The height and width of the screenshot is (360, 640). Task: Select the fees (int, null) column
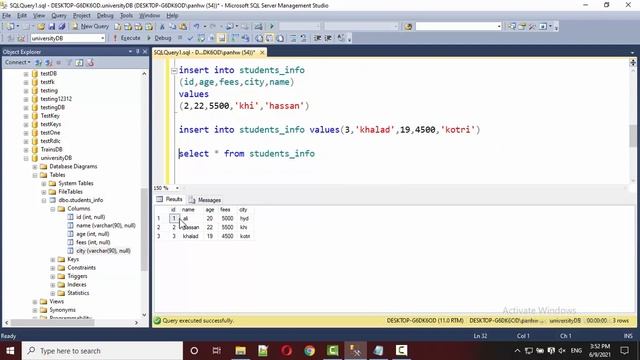point(93,242)
